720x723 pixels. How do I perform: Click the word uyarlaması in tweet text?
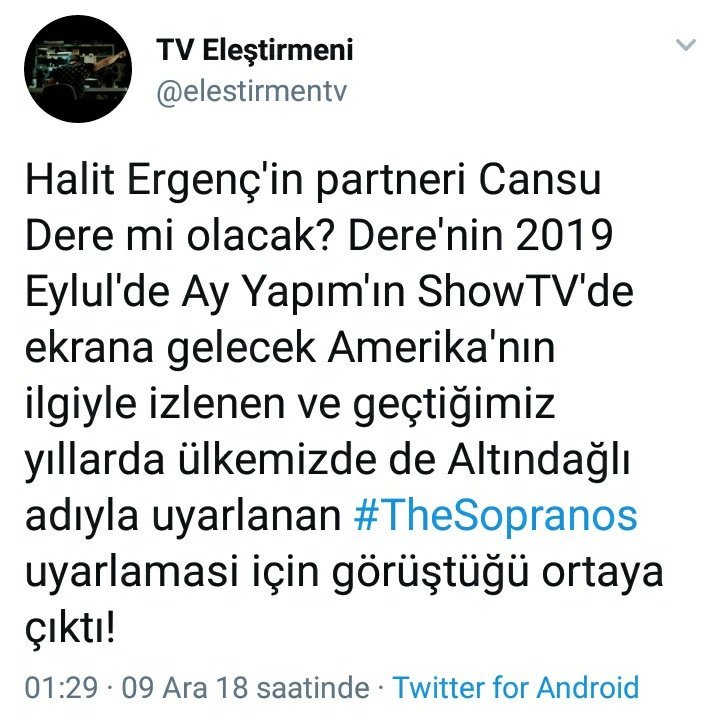click(x=132, y=575)
